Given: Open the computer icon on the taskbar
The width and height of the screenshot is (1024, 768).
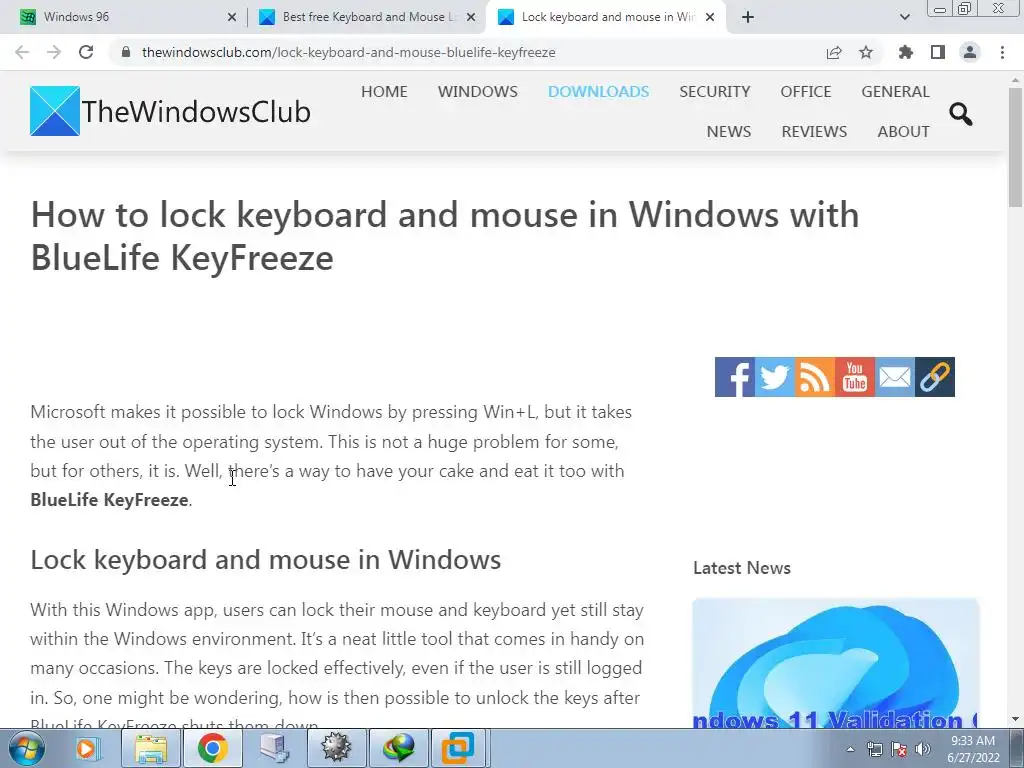Looking at the screenshot, I should point(274,748).
